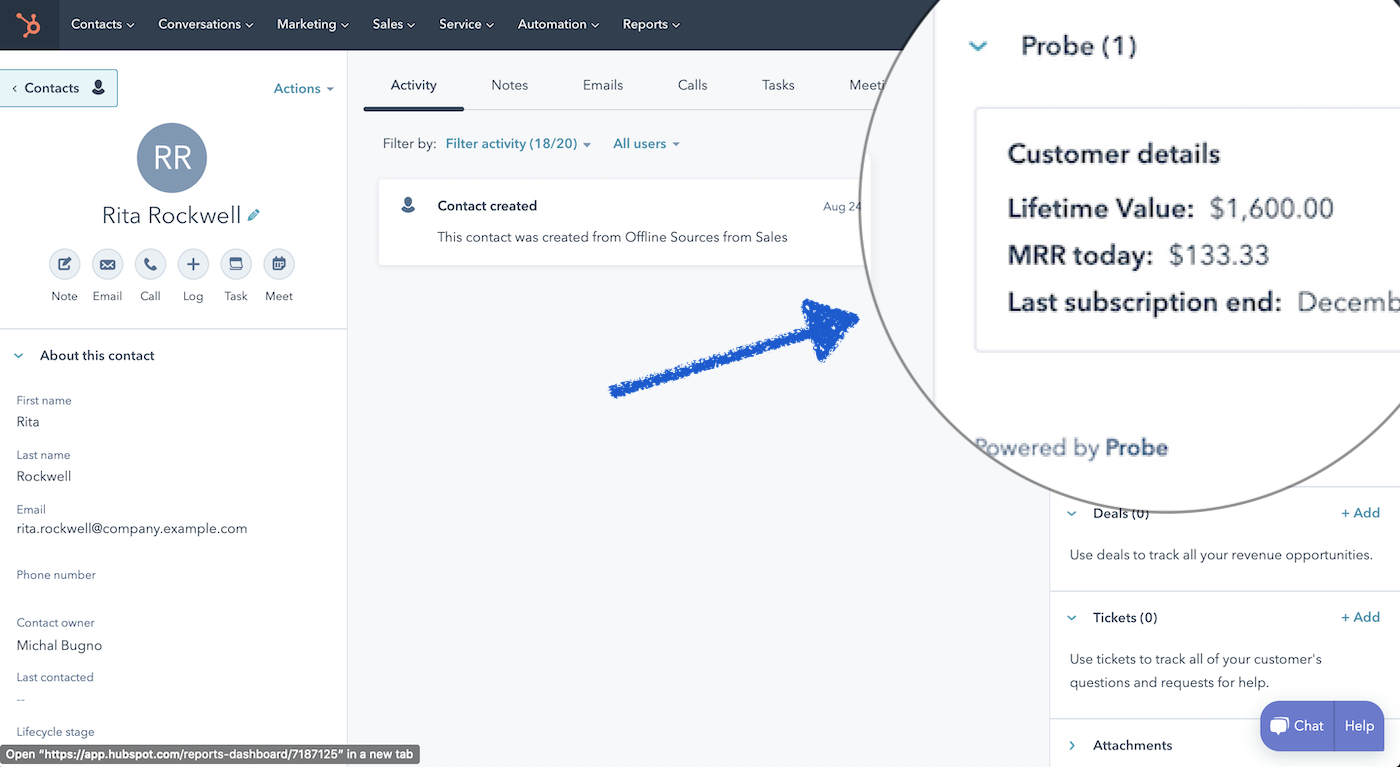
Task: Open the Chat widget button
Action: 1298,726
